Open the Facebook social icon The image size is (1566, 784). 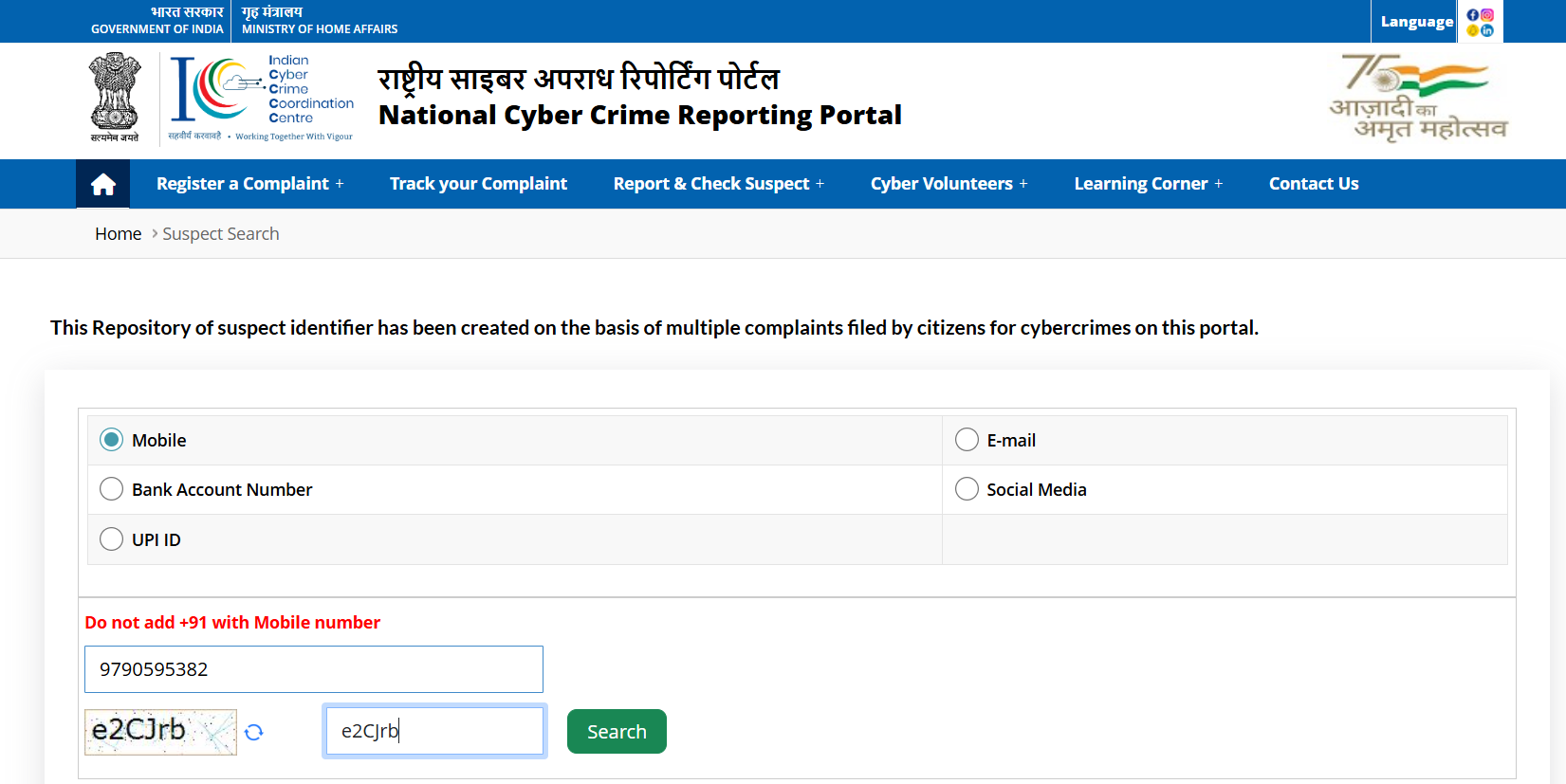[1472, 15]
